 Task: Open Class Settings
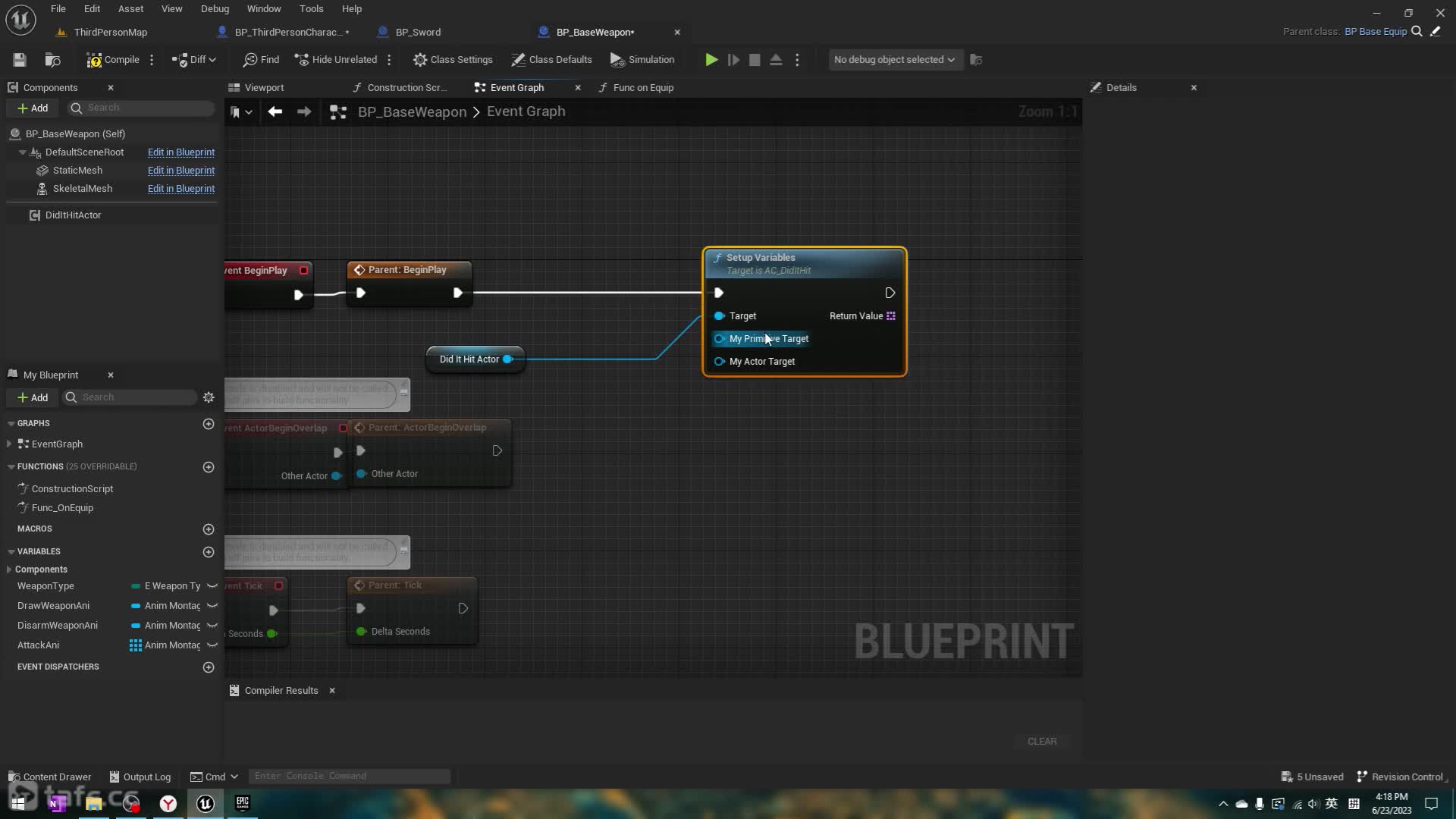453,60
